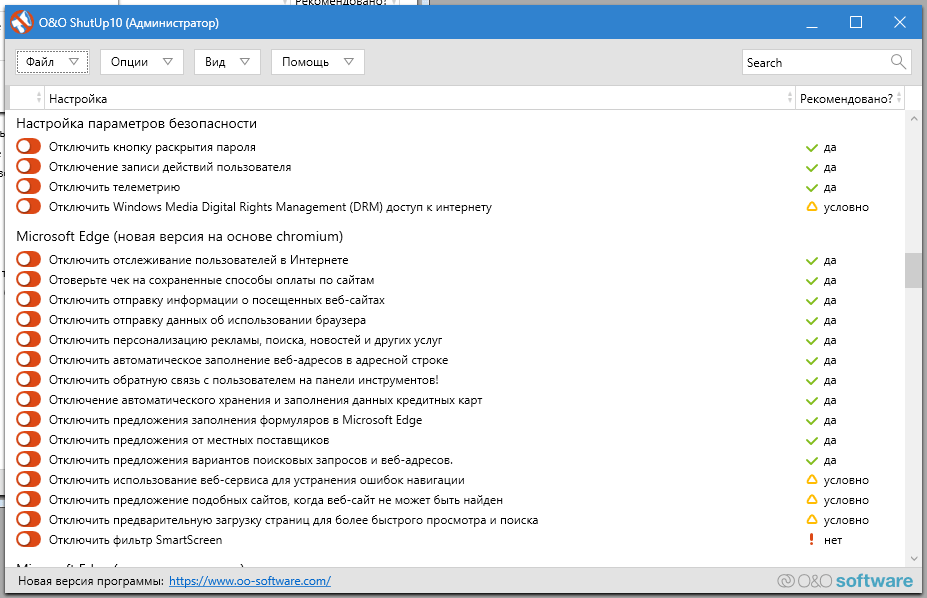927x598 pixels.
Task: Click green checkmark for Internet user tracking row
Action: (x=812, y=261)
